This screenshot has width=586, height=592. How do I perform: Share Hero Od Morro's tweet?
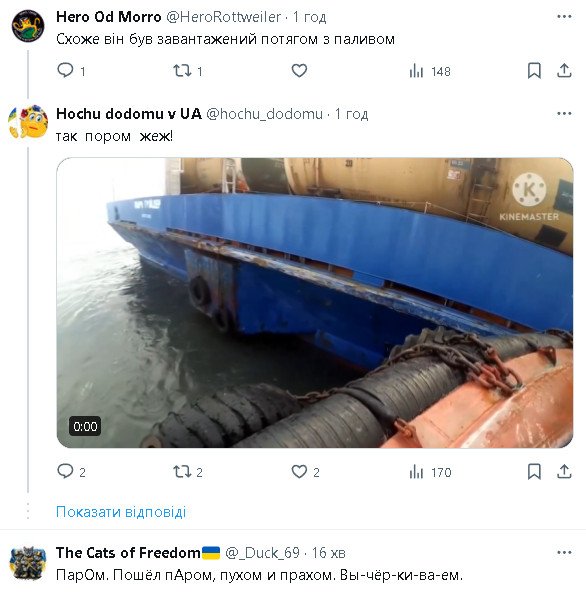(x=564, y=71)
